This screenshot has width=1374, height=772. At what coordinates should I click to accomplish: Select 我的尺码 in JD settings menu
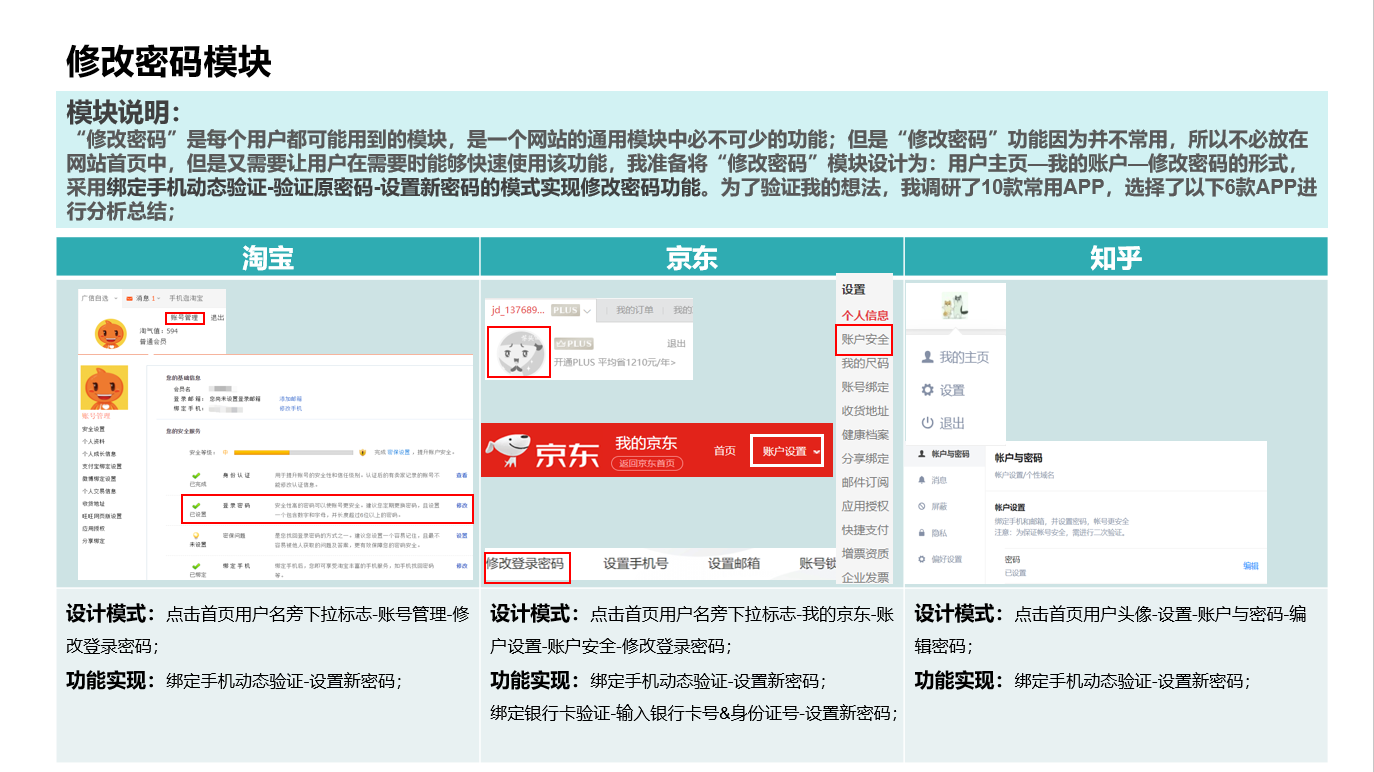[x=865, y=363]
